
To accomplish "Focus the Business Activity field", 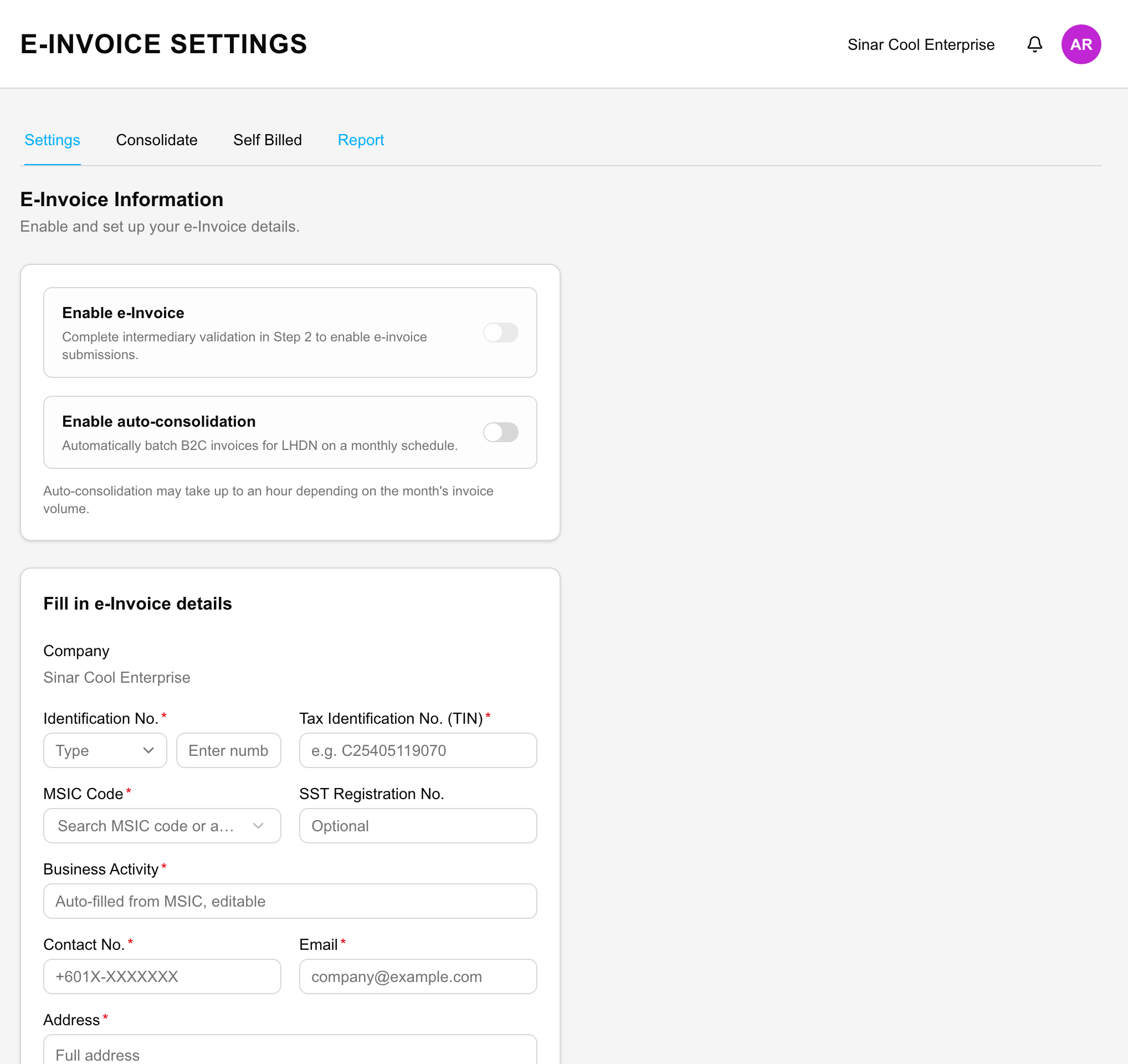I will (x=290, y=901).
